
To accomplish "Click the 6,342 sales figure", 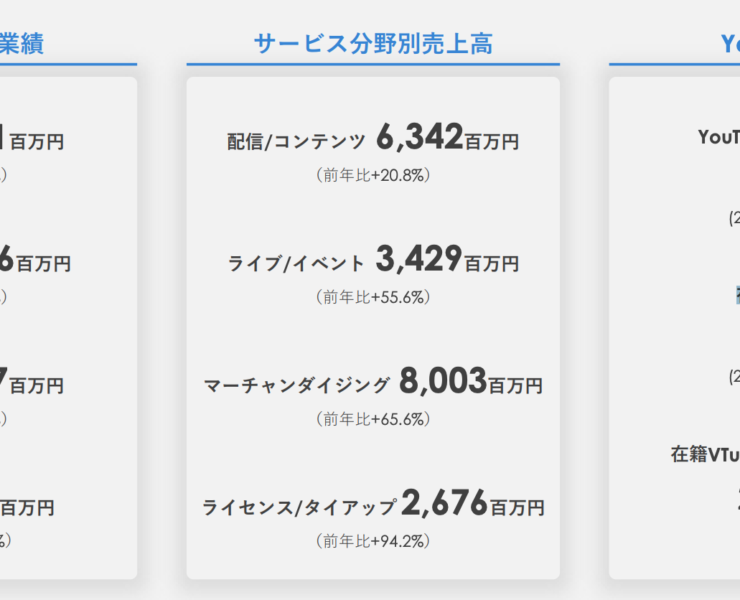I will click(420, 137).
